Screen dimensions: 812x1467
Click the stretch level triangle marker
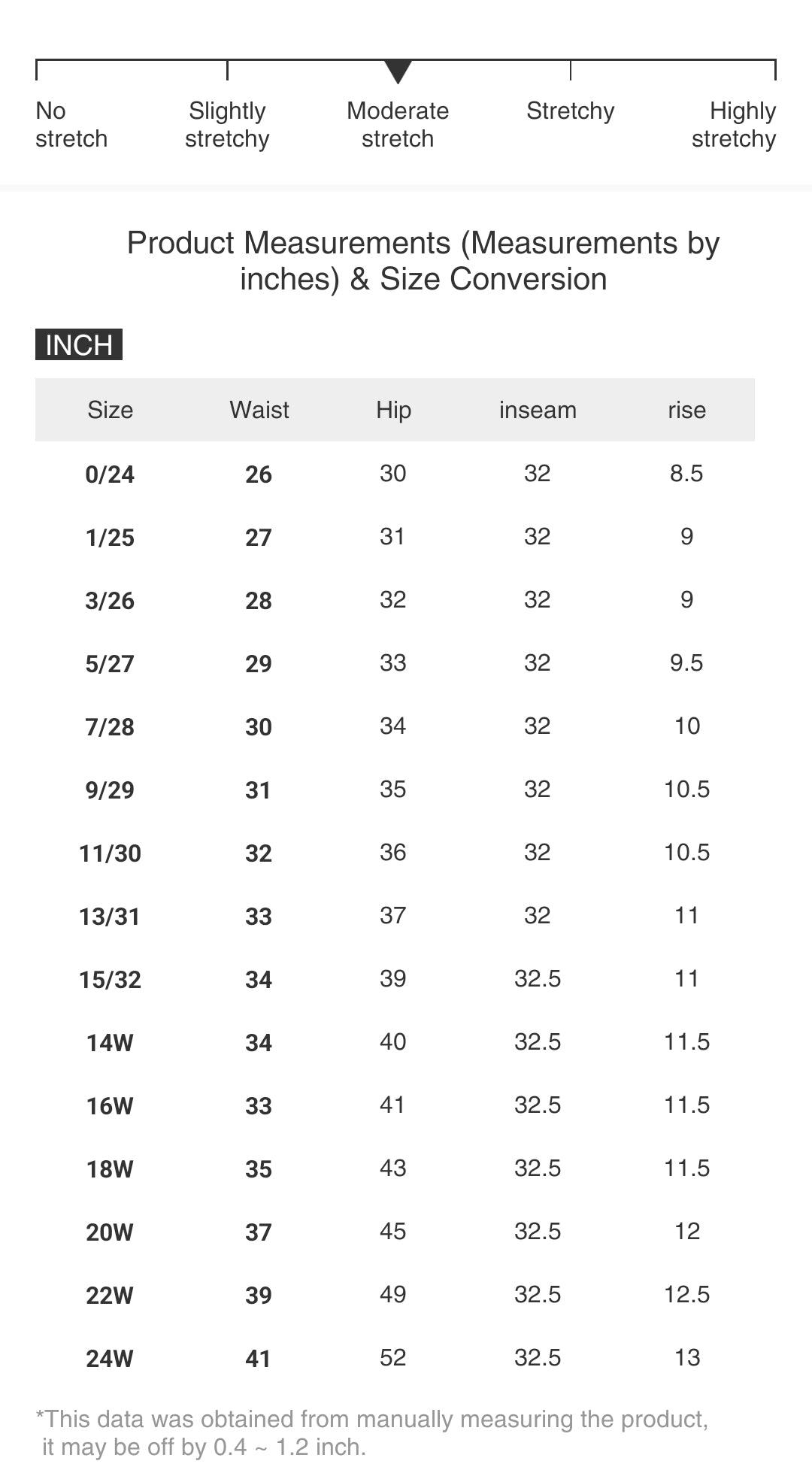tap(398, 71)
